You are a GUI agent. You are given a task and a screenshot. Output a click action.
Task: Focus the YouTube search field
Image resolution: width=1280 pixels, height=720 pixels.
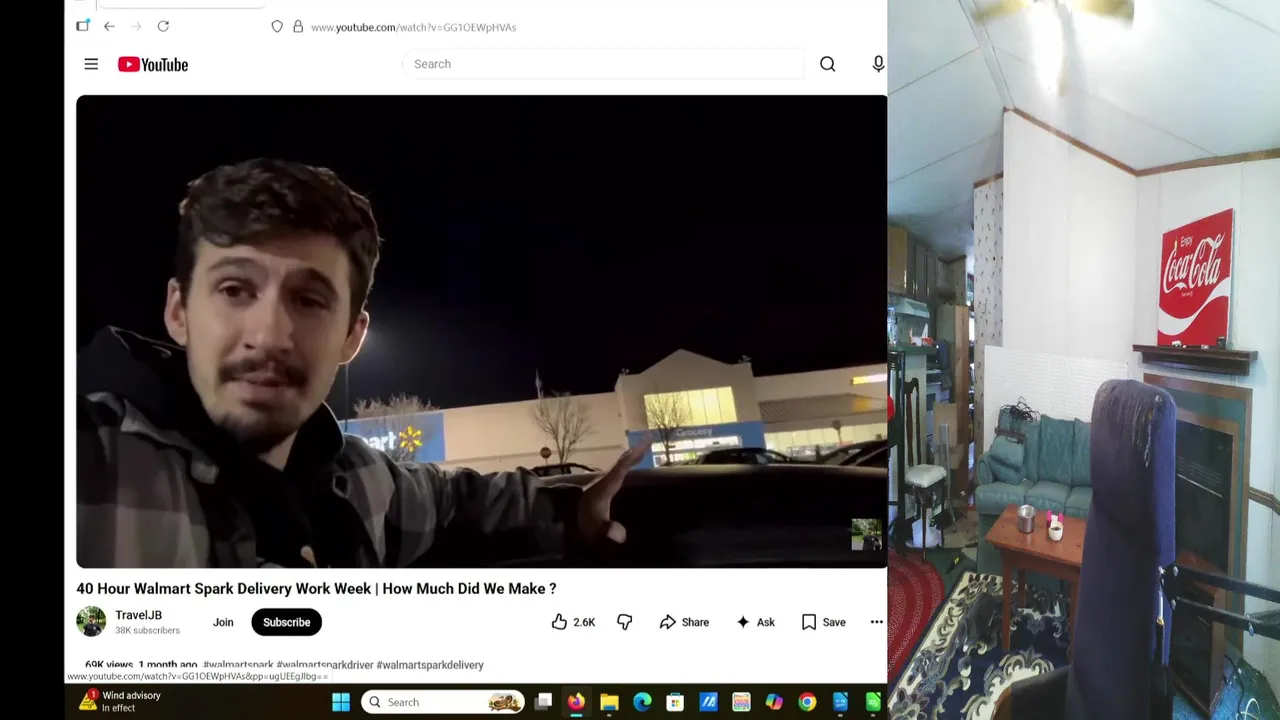point(603,64)
